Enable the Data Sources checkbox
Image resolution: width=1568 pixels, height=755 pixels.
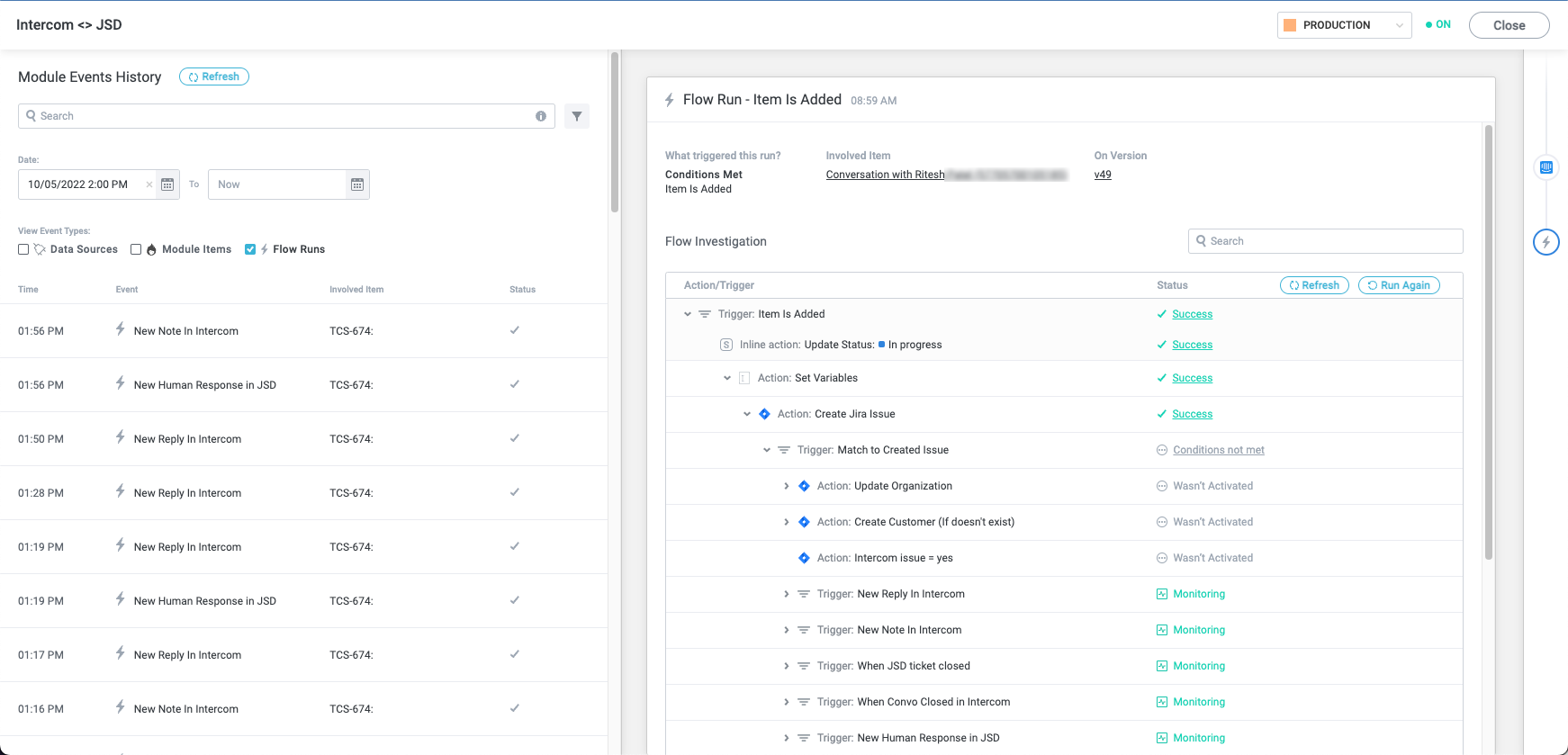[x=23, y=249]
